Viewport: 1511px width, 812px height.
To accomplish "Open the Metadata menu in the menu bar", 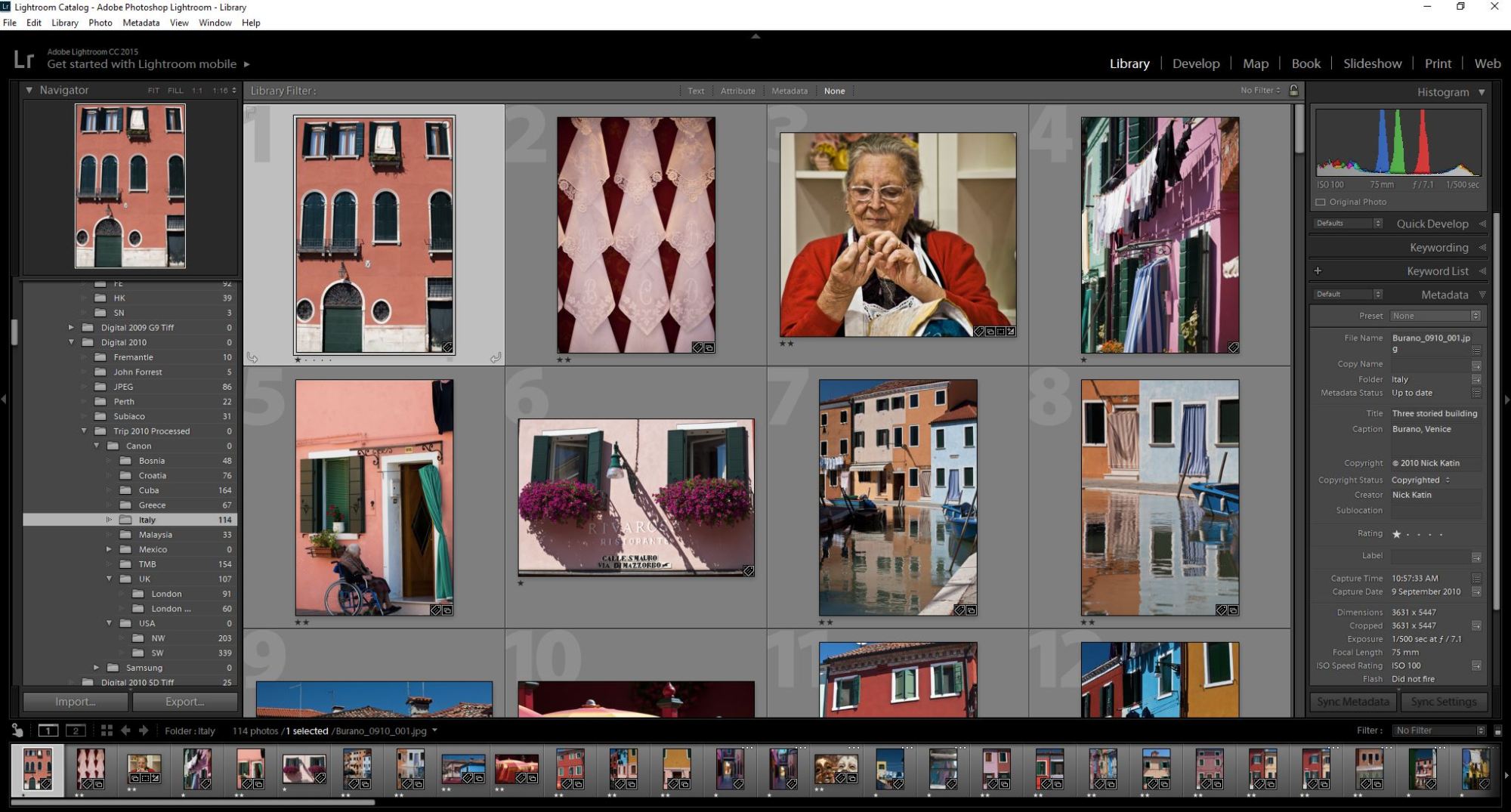I will pos(141,23).
